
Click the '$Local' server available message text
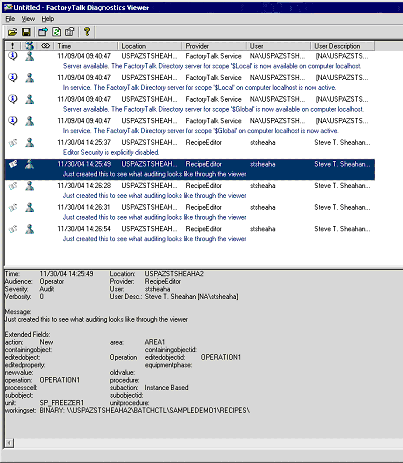pyautogui.click(x=212, y=66)
